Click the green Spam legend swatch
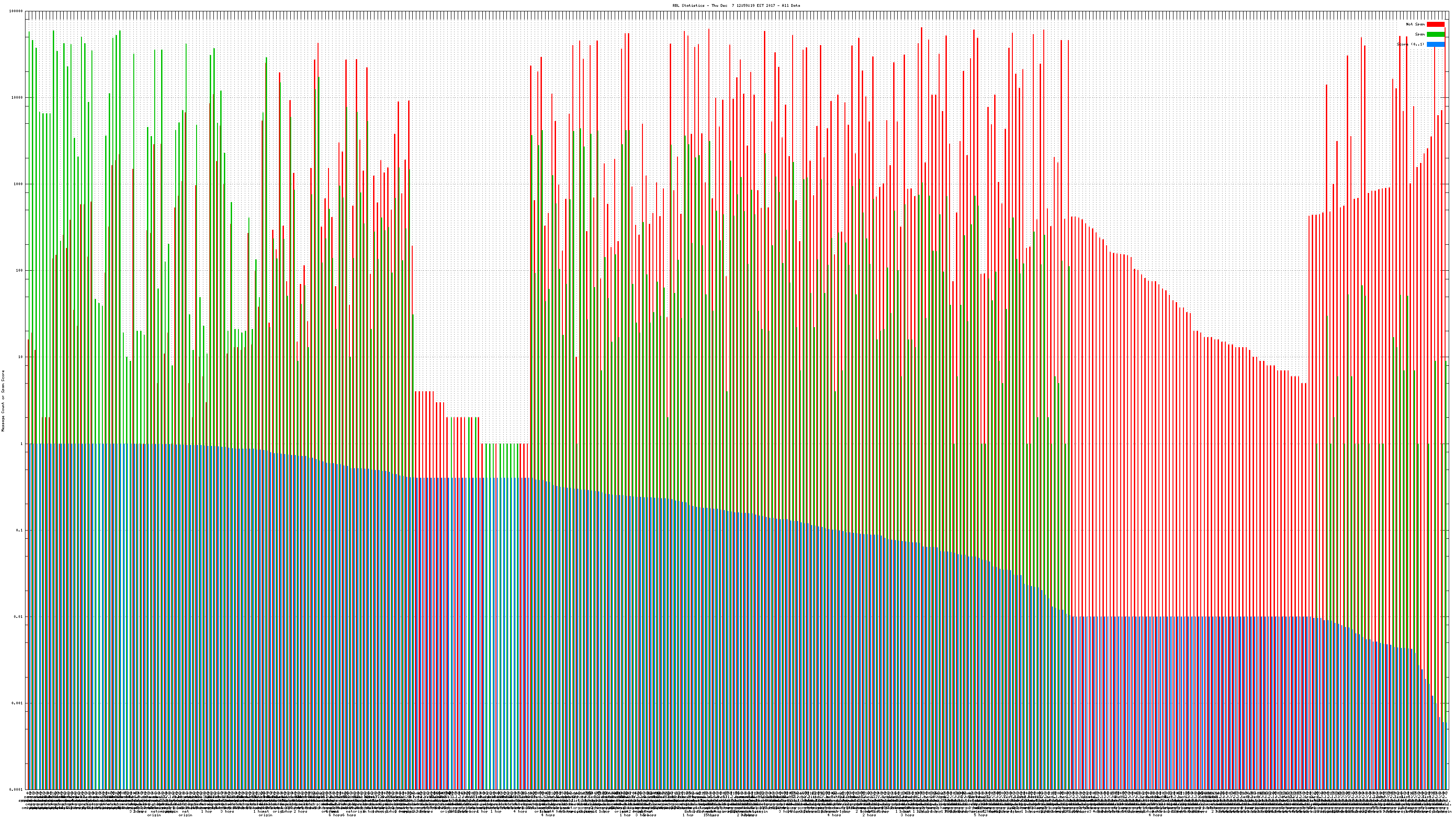Viewport: 1456px width, 819px height. tap(1435, 35)
